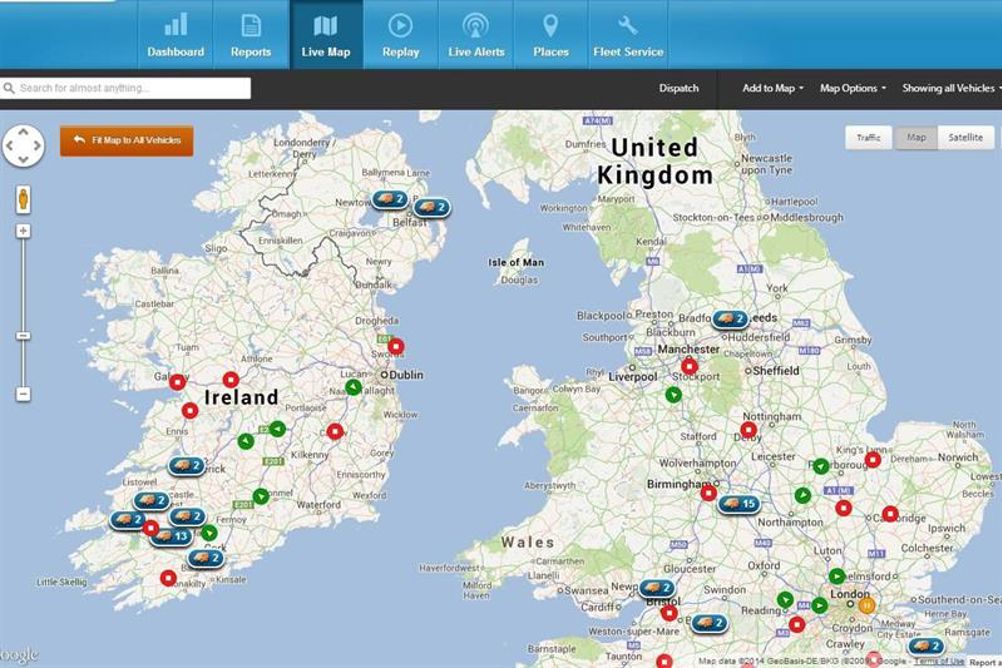The image size is (1002, 668).
Task: Click the zoom slider handle
Action: pos(23,336)
